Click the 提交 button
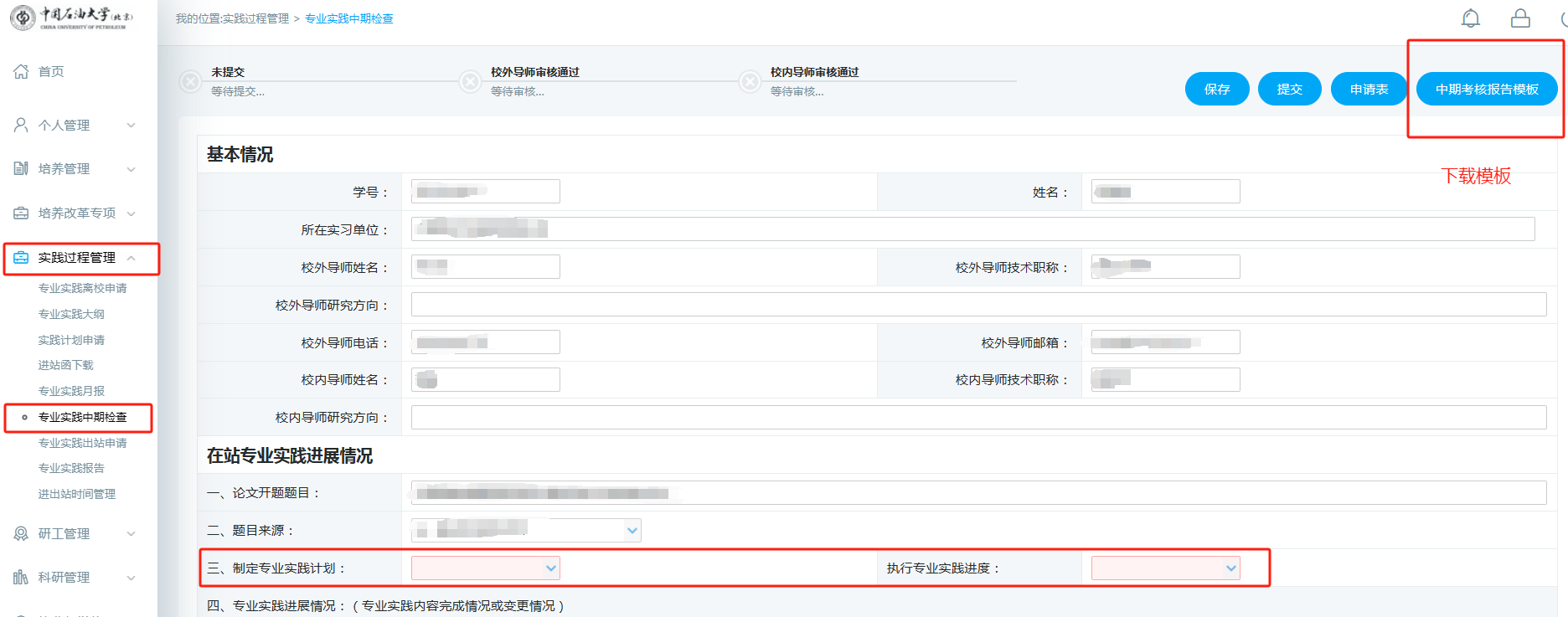Screen dimensions: 1568x617 click(x=1289, y=90)
